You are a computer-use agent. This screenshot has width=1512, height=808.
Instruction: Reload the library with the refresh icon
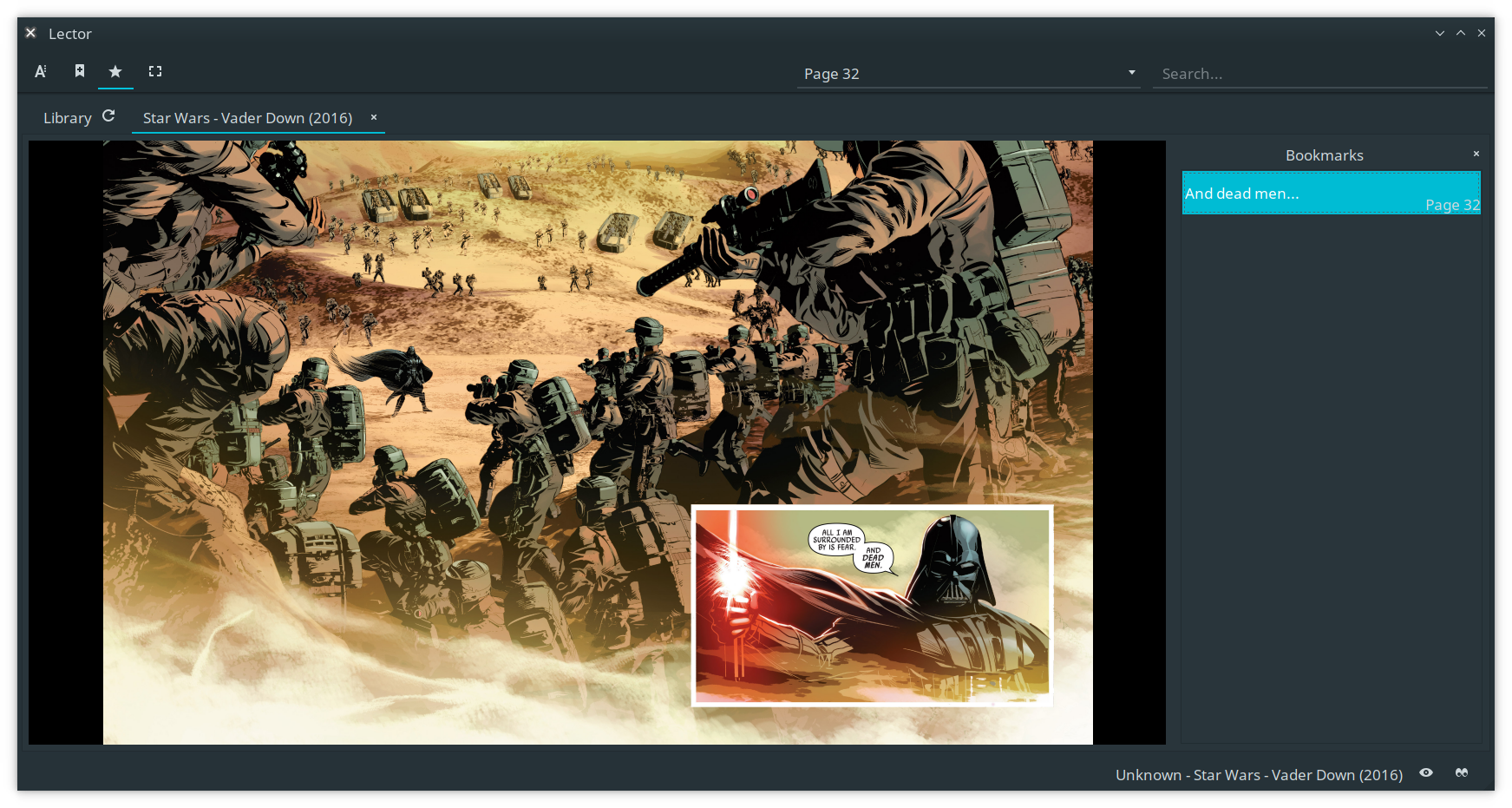click(x=108, y=116)
